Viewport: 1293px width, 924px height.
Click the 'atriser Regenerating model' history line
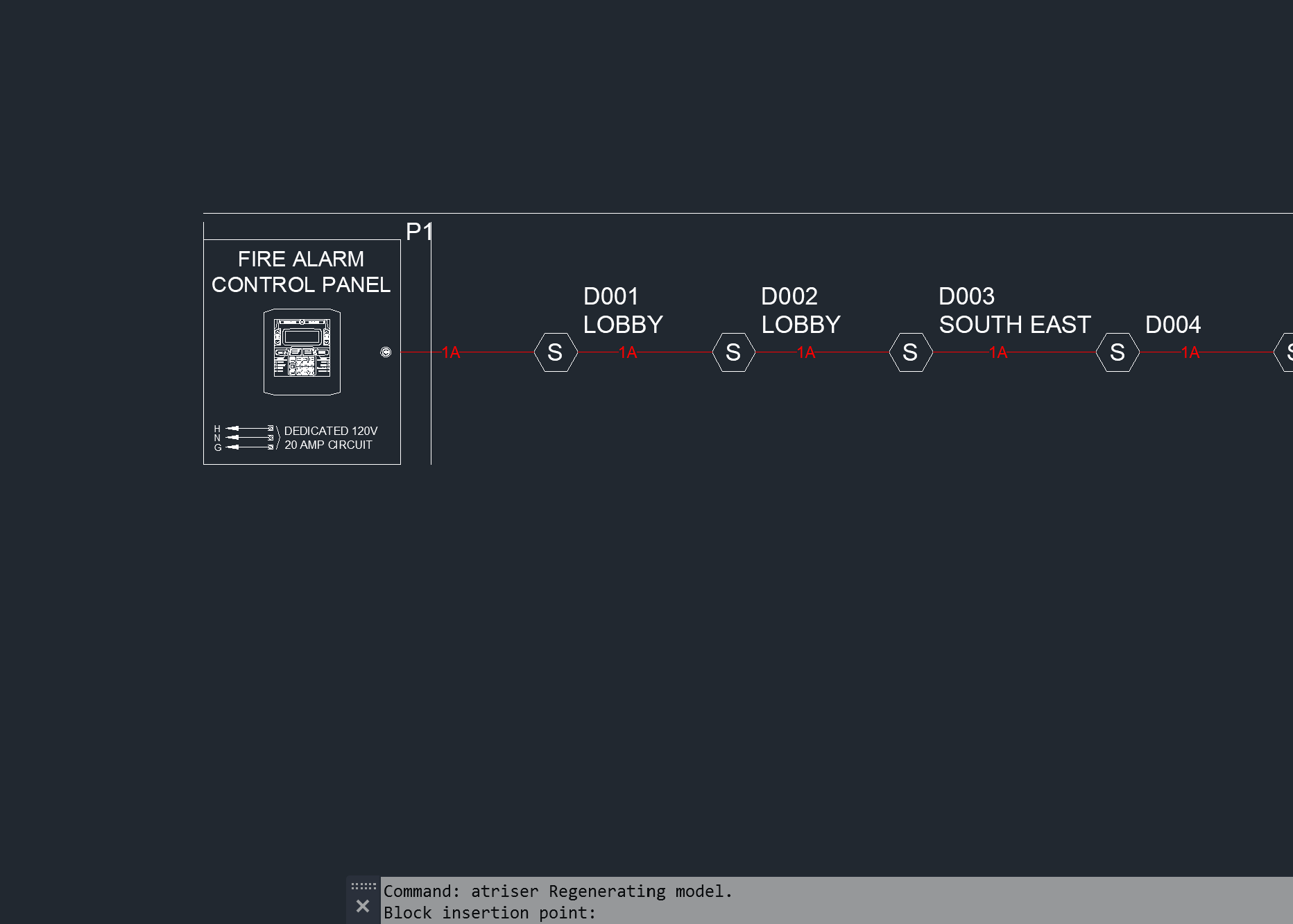point(558,891)
